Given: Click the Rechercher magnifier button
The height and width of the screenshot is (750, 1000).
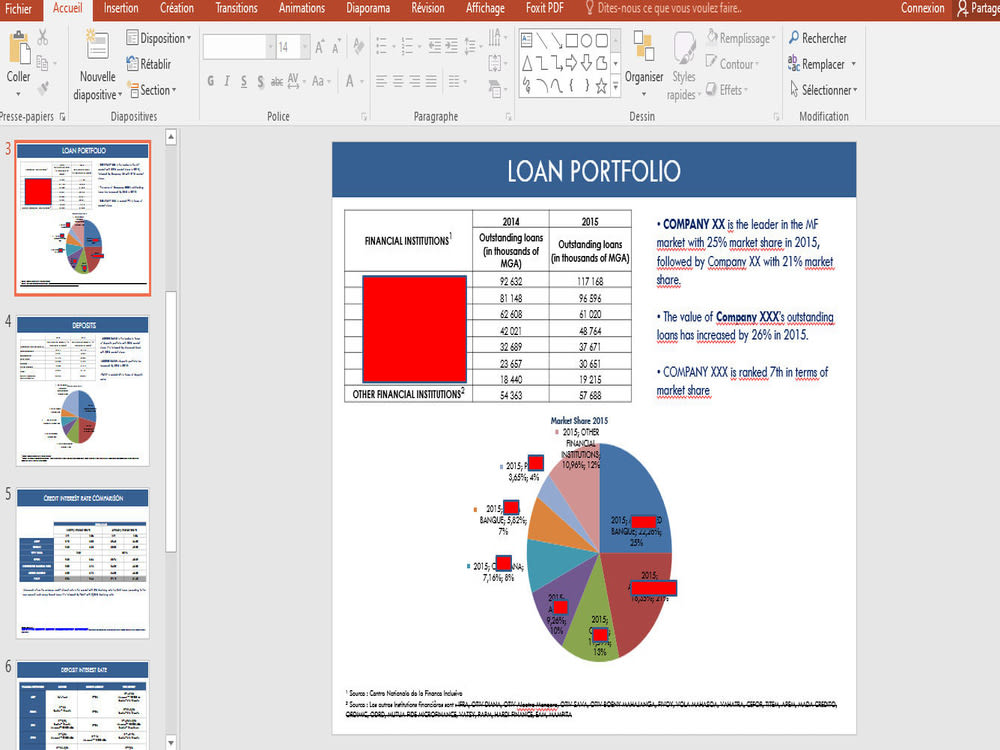Looking at the screenshot, I should 818,38.
